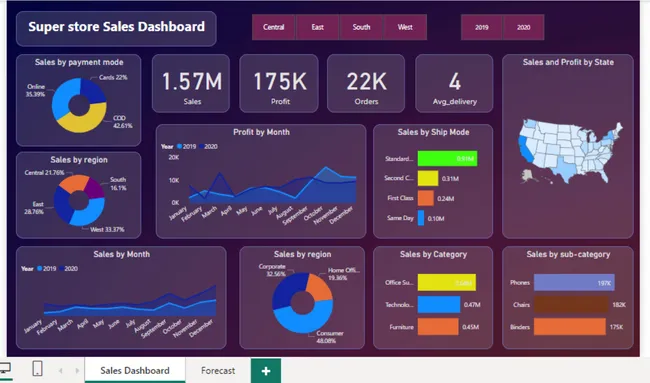The width and height of the screenshot is (650, 383).
Task: Click the 'East 28.76%' label
Action: pos(34,208)
